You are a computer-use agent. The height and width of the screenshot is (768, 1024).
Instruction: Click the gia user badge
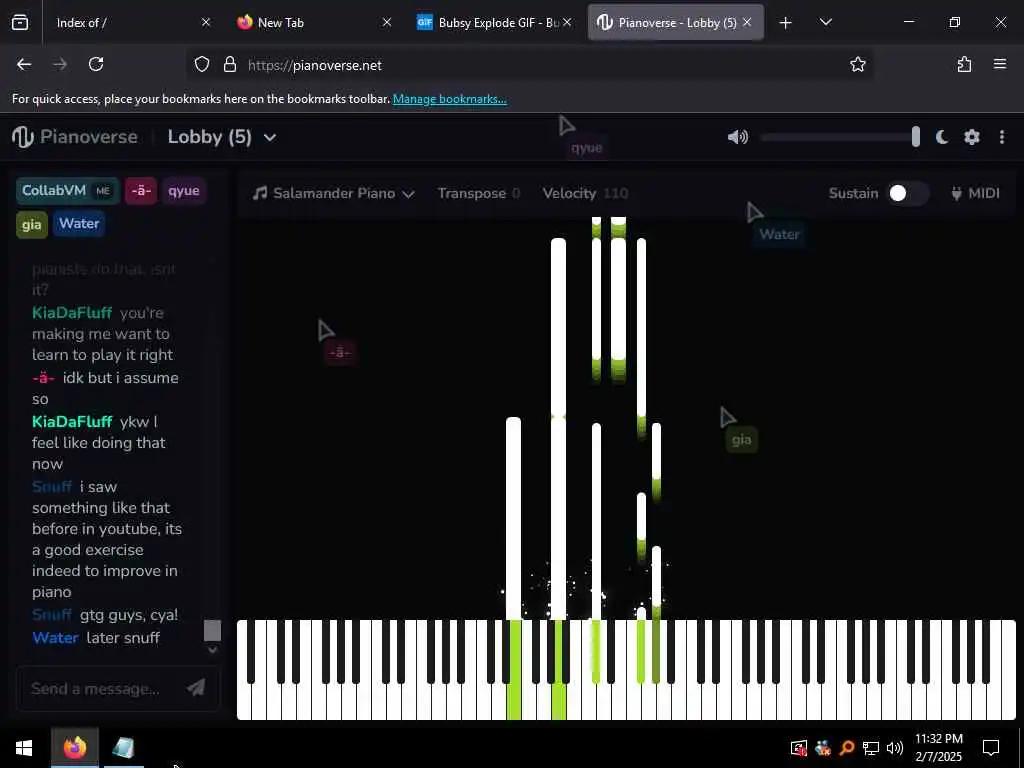31,225
